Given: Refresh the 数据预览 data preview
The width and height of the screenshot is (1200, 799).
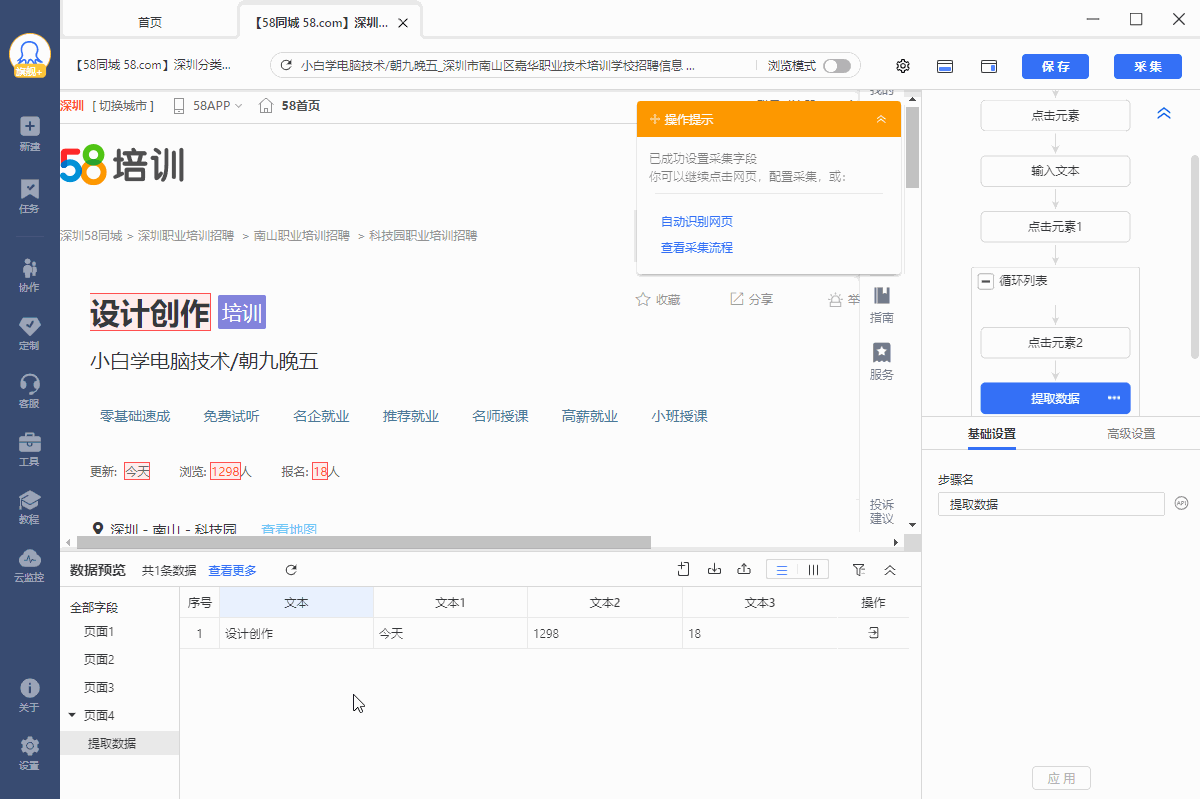Looking at the screenshot, I should 291,570.
